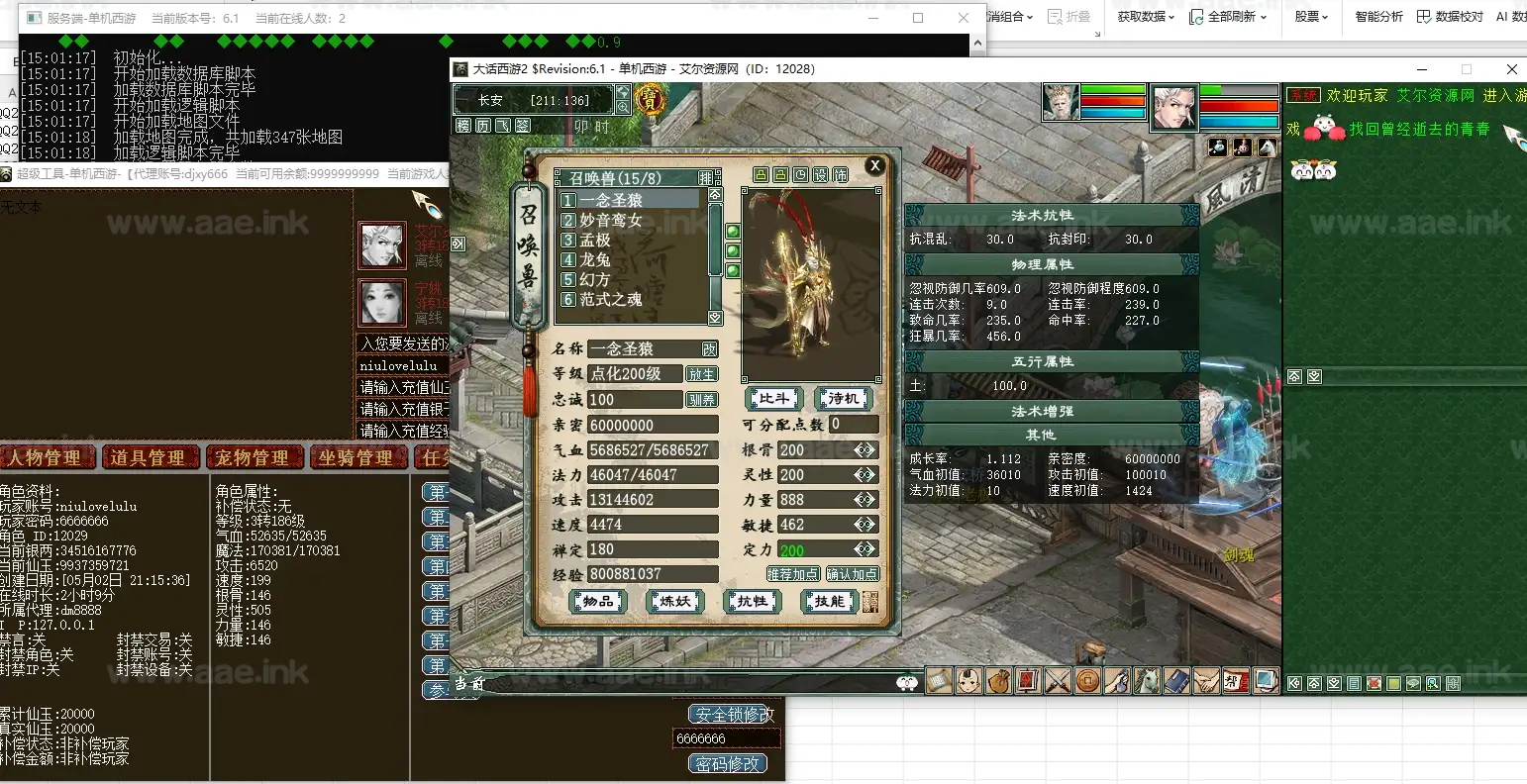Adjust 根骨 points with its arrow control
This screenshot has width=1527, height=784.
pyautogui.click(x=865, y=449)
